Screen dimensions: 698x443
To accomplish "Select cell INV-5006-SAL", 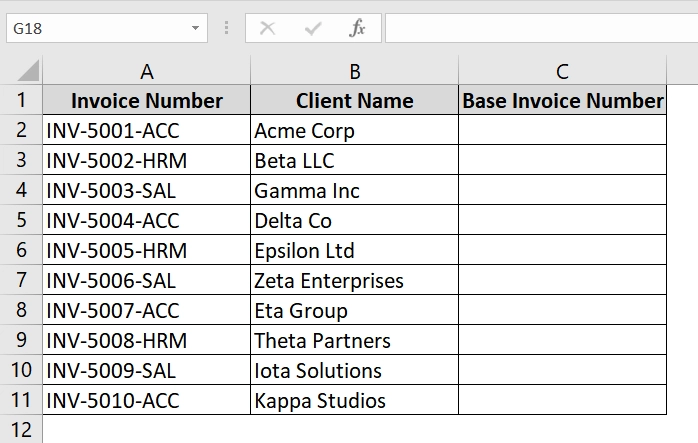I will click(146, 280).
